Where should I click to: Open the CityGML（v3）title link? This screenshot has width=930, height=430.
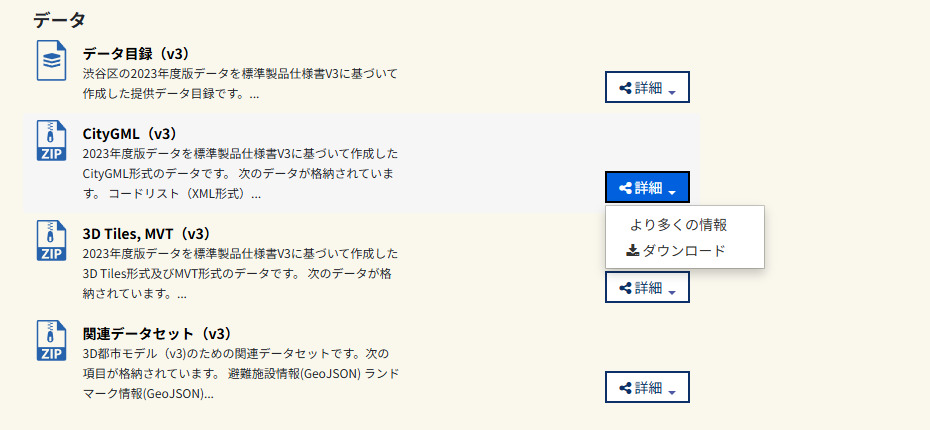pyautogui.click(x=132, y=134)
